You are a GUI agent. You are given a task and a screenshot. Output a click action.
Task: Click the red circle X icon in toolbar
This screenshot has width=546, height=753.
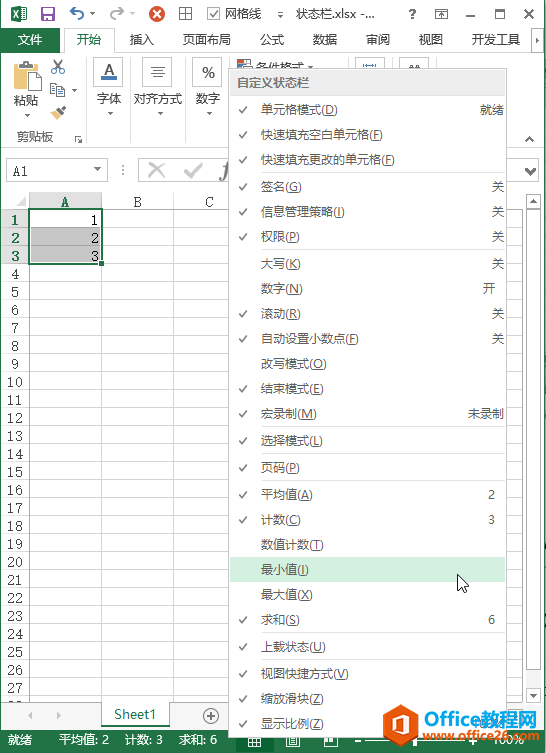coord(157,14)
